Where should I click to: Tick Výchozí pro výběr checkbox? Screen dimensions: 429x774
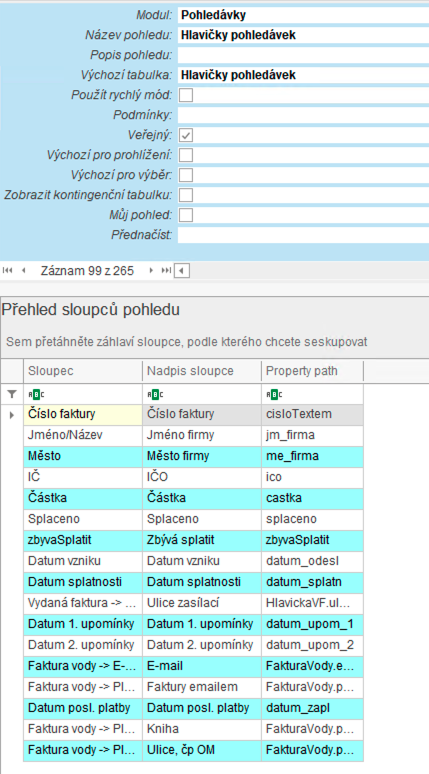pyautogui.click(x=186, y=175)
